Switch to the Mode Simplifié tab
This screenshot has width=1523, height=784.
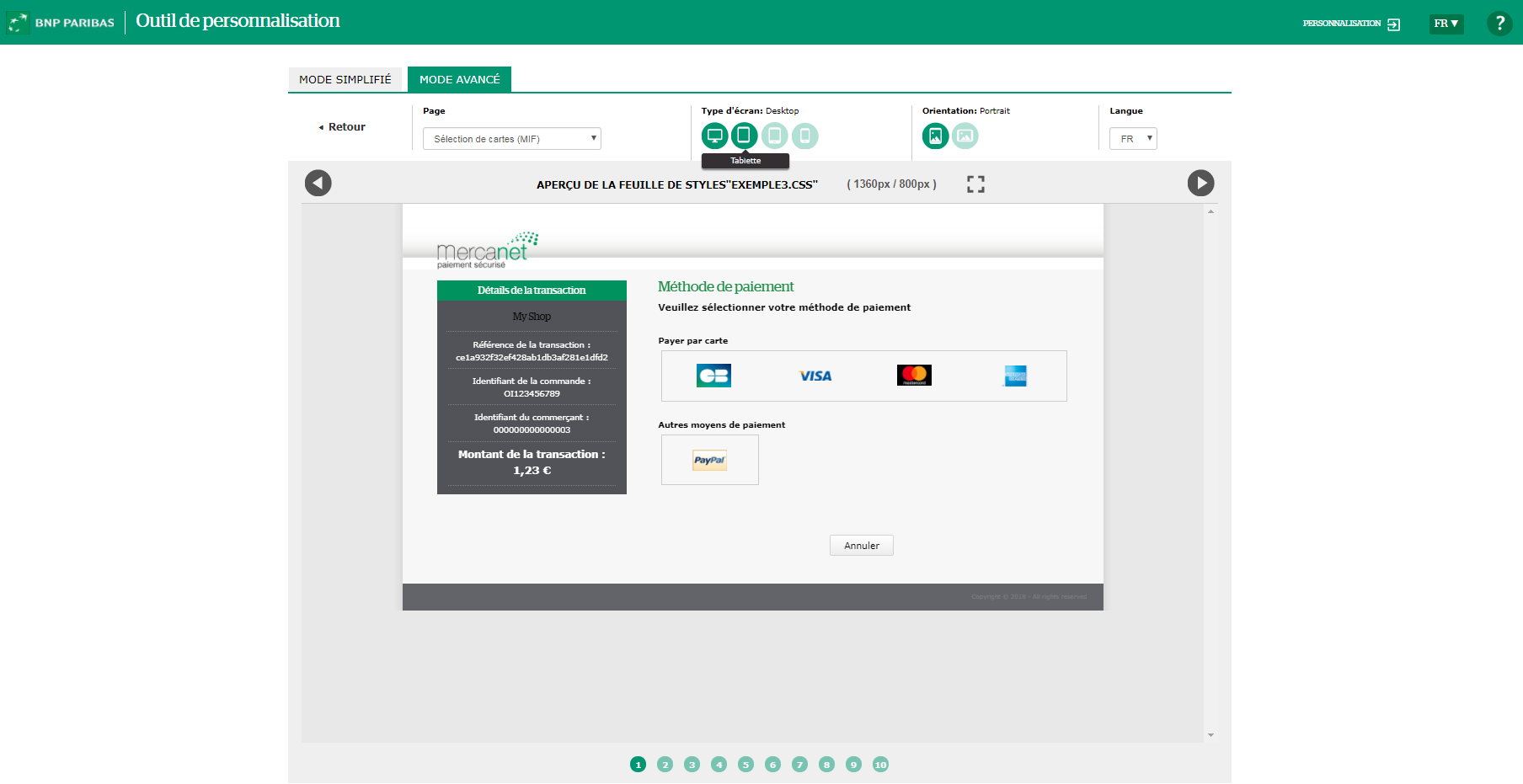point(345,79)
